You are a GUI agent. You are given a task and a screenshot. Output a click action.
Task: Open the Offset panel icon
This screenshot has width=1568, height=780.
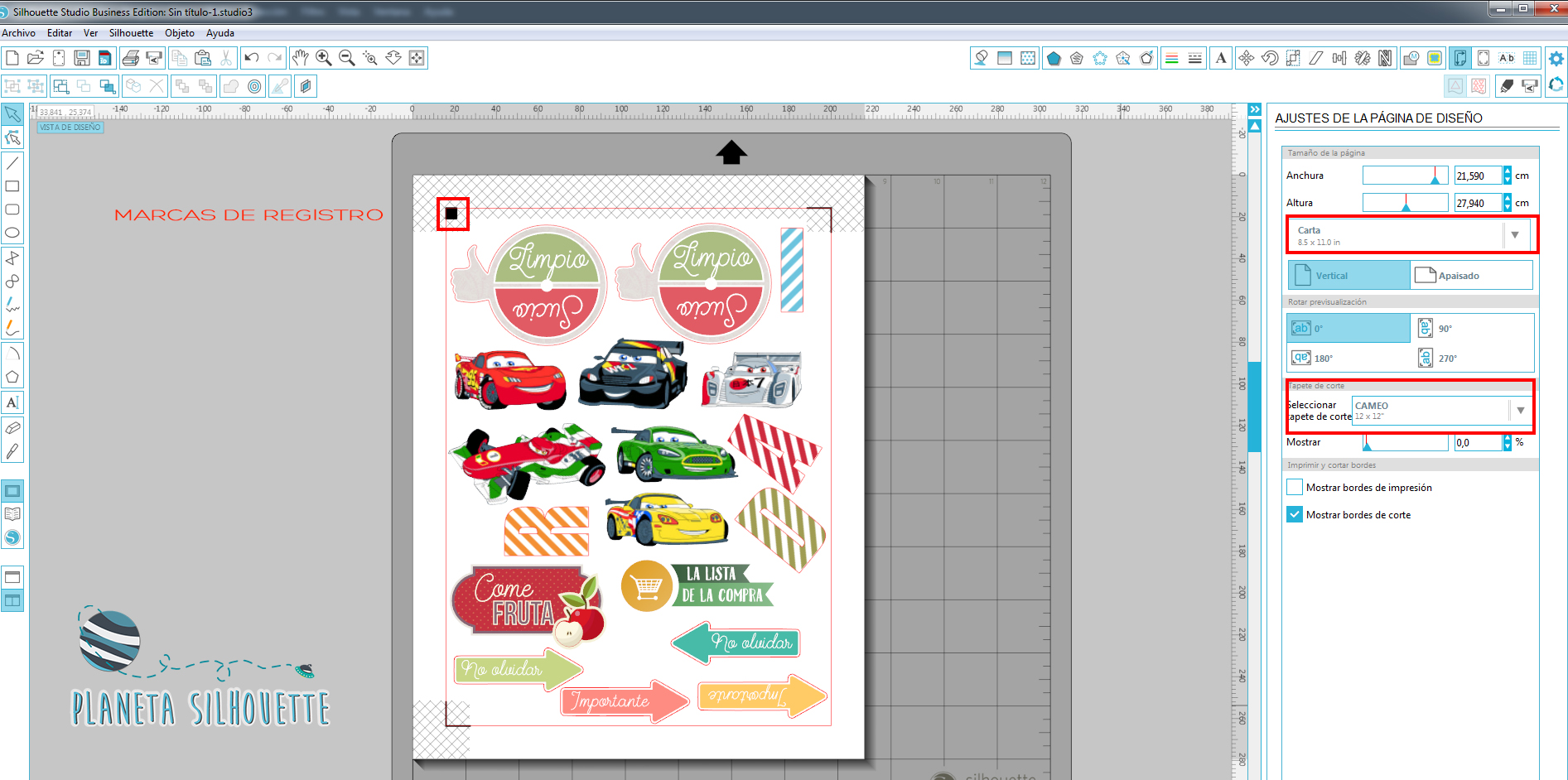click(255, 86)
